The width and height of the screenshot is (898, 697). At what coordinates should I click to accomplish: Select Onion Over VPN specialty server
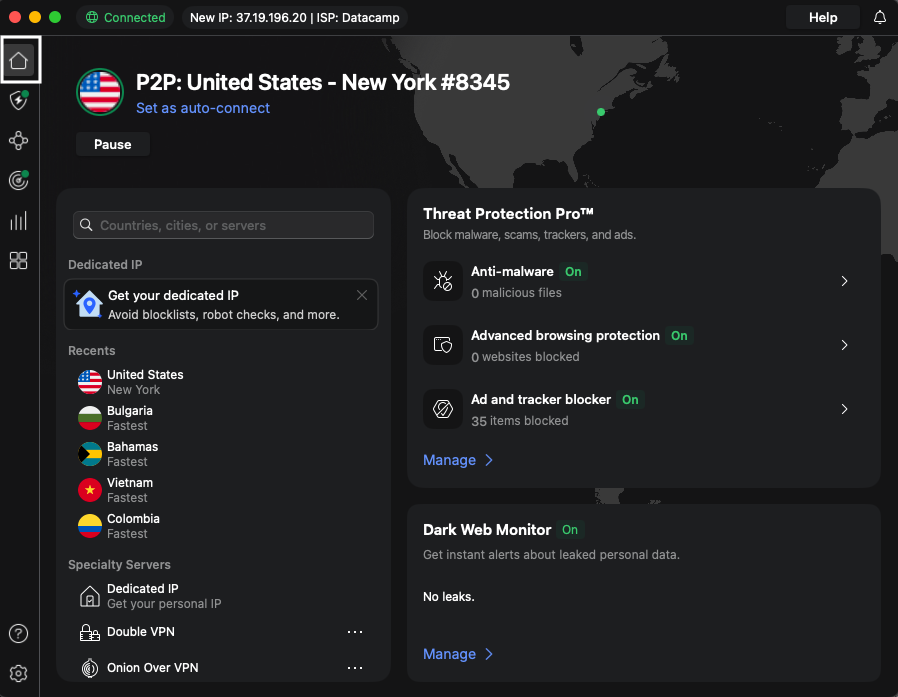coord(222,668)
